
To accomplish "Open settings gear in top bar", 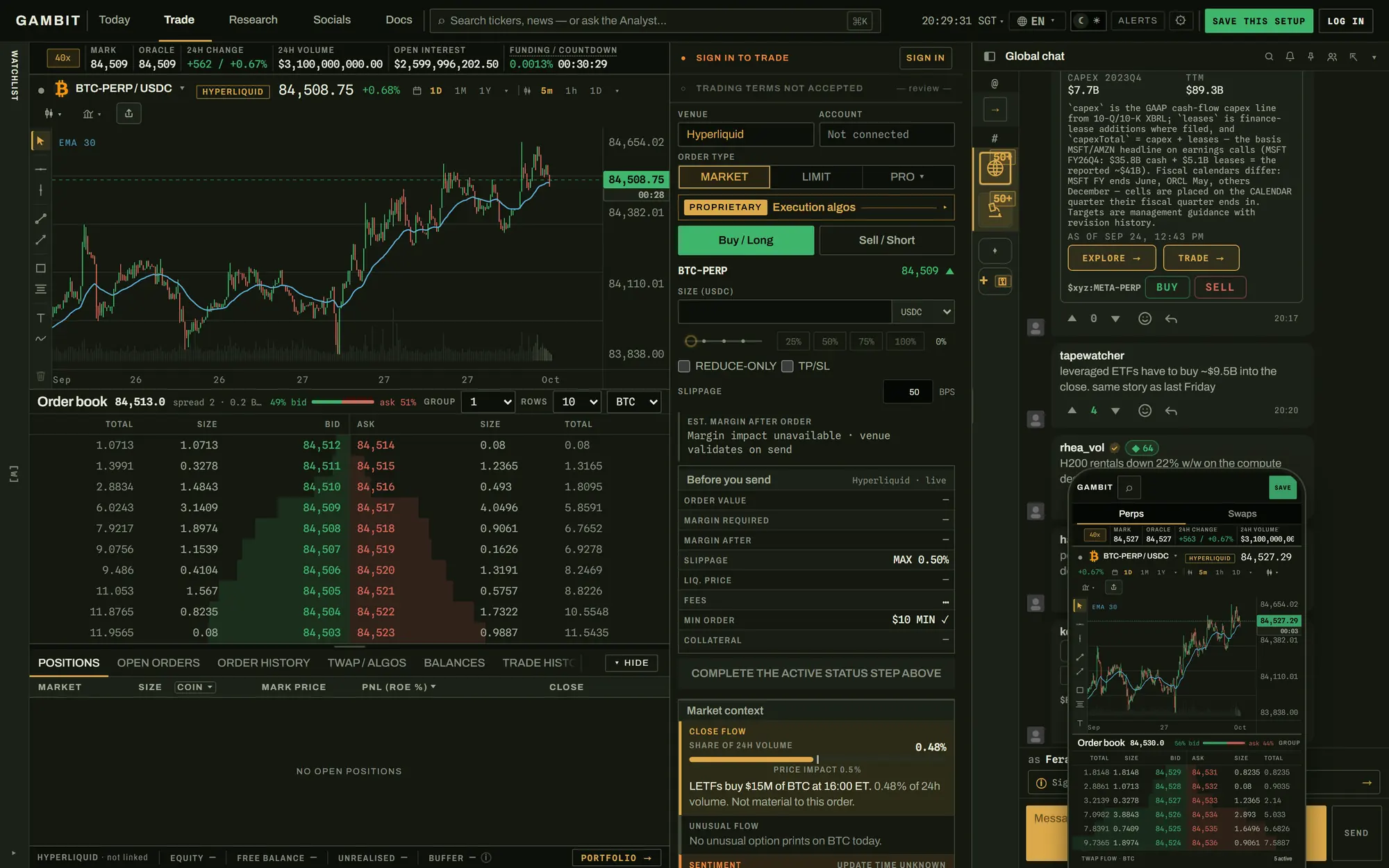I will [x=1181, y=21].
